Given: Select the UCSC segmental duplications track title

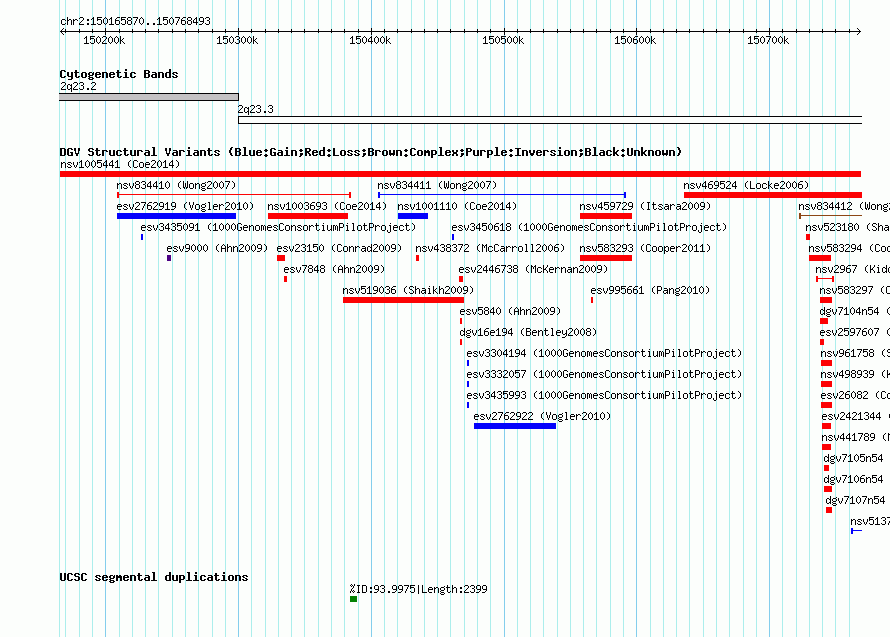Looking at the screenshot, I should pos(154,577).
